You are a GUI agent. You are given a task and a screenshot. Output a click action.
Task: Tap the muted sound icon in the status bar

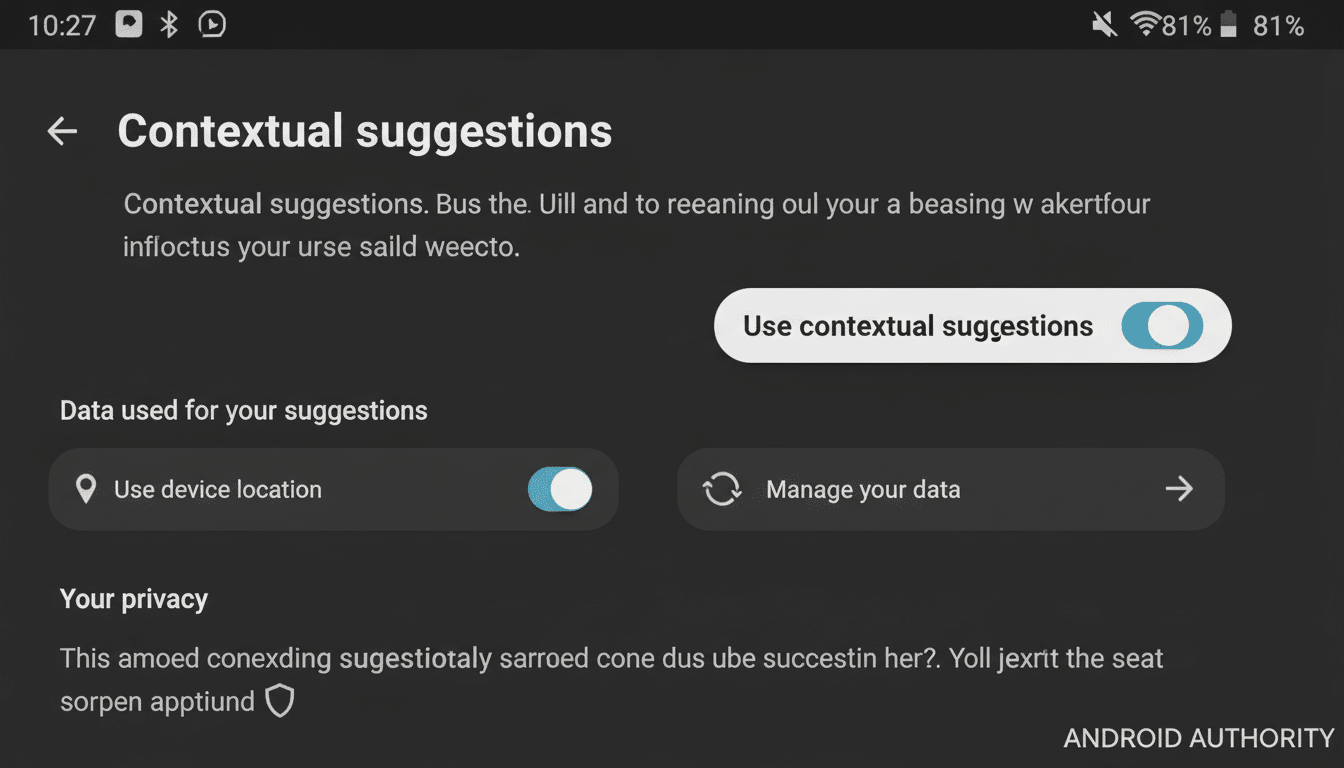pyautogui.click(x=1104, y=24)
